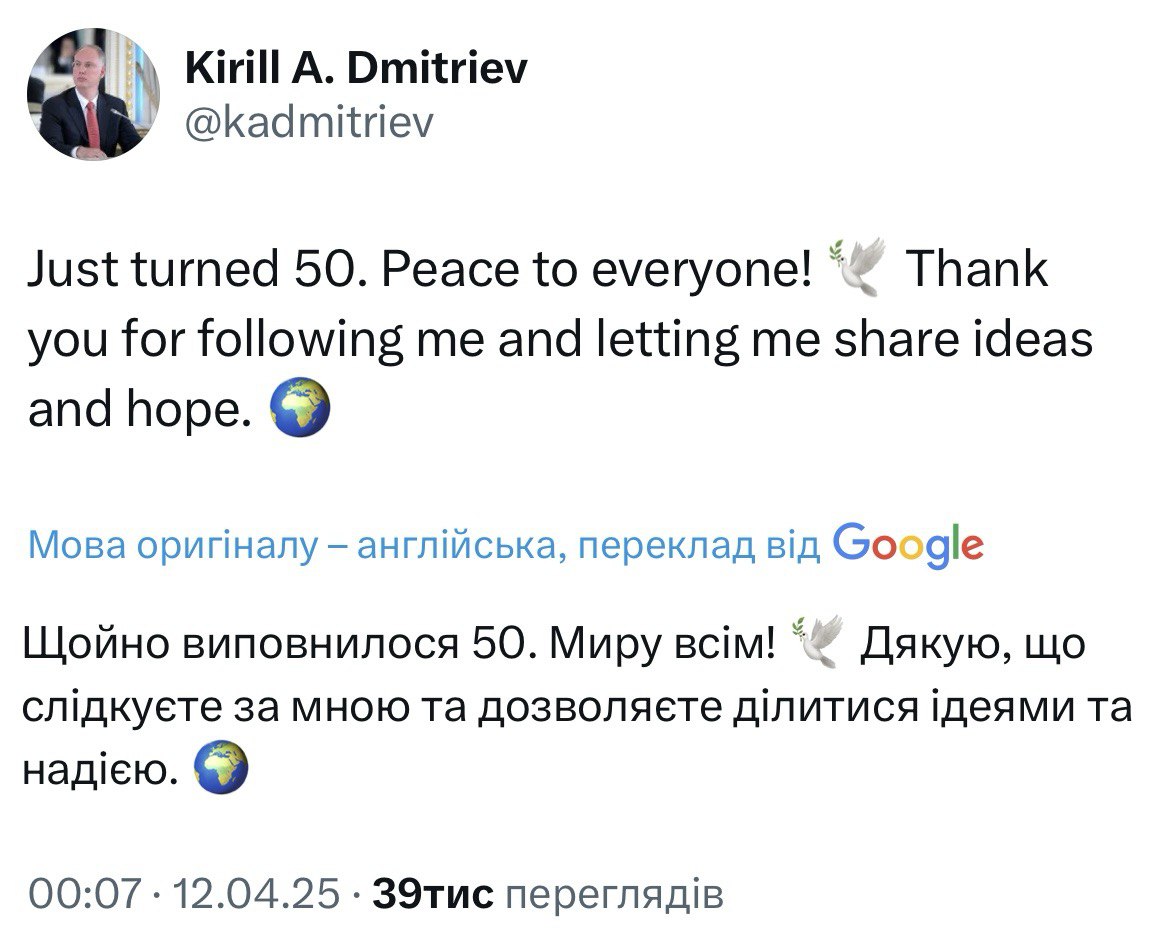Viewport: 1170px width, 934px height.
Task: Click the globe emoji after 'and hope.'
Action: (x=300, y=411)
